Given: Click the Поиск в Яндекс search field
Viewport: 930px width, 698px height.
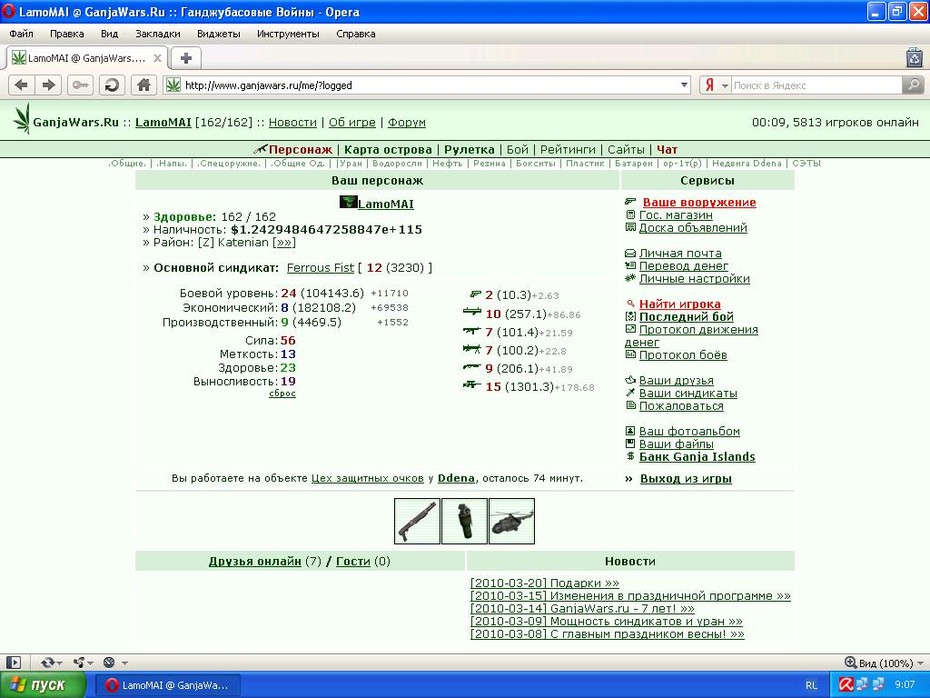Looking at the screenshot, I should point(817,85).
